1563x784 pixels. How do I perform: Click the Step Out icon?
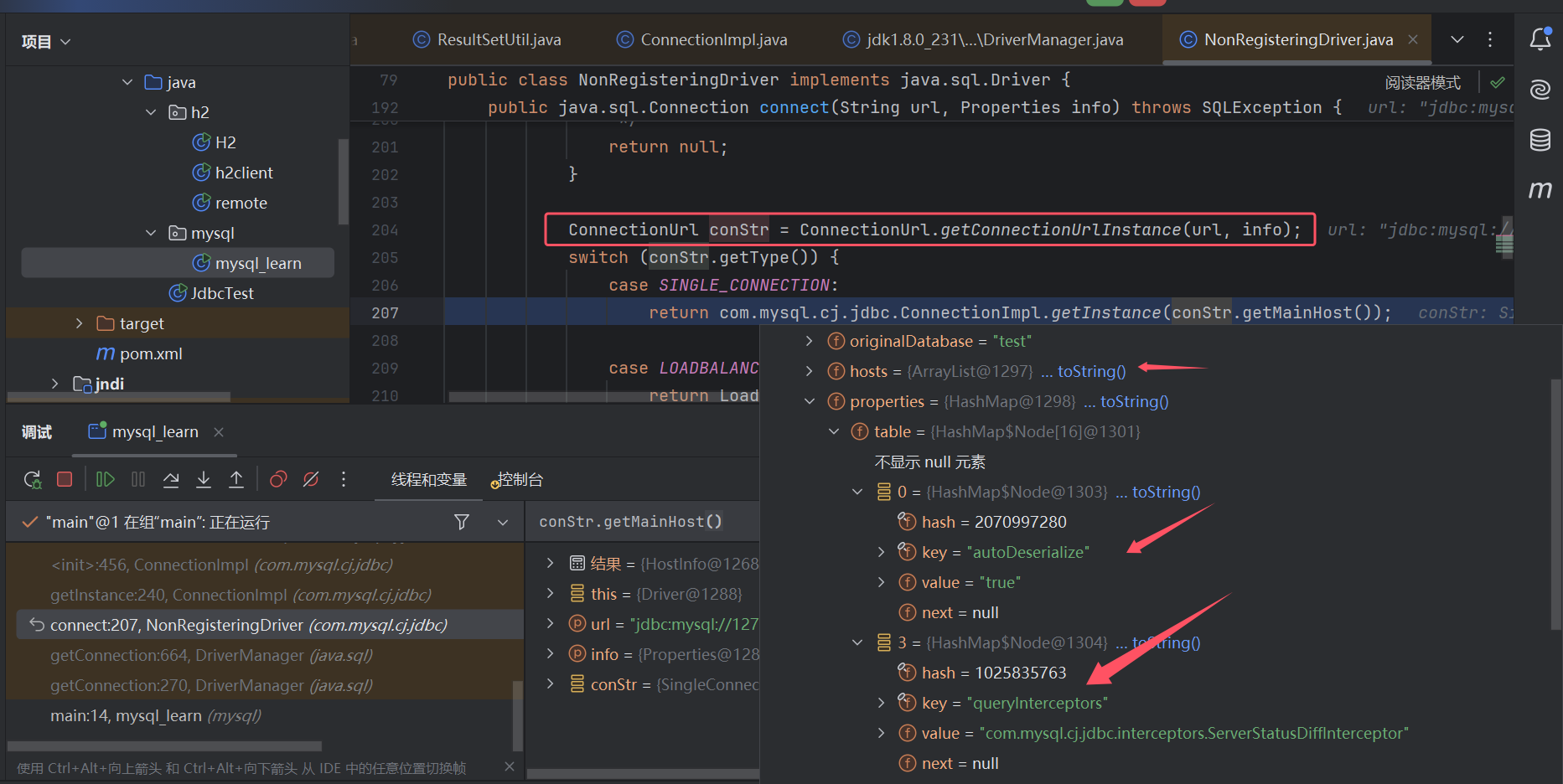[x=236, y=479]
